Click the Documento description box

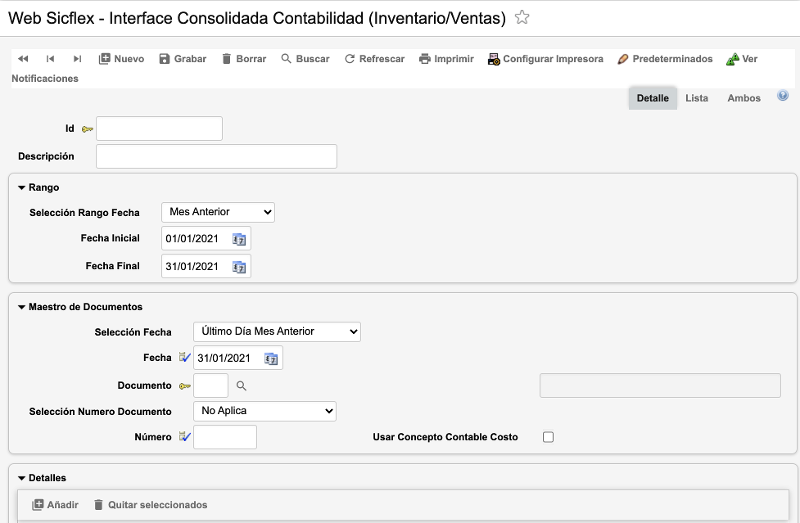(x=660, y=386)
